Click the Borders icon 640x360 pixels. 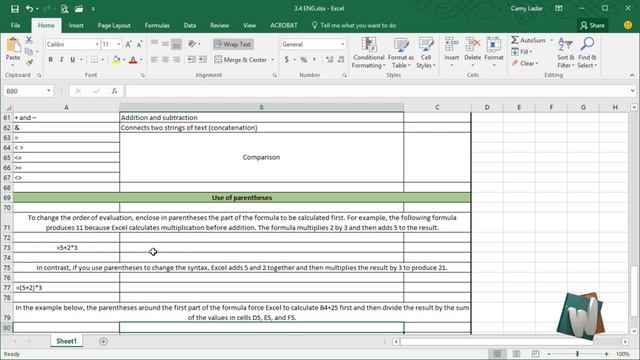click(x=94, y=60)
